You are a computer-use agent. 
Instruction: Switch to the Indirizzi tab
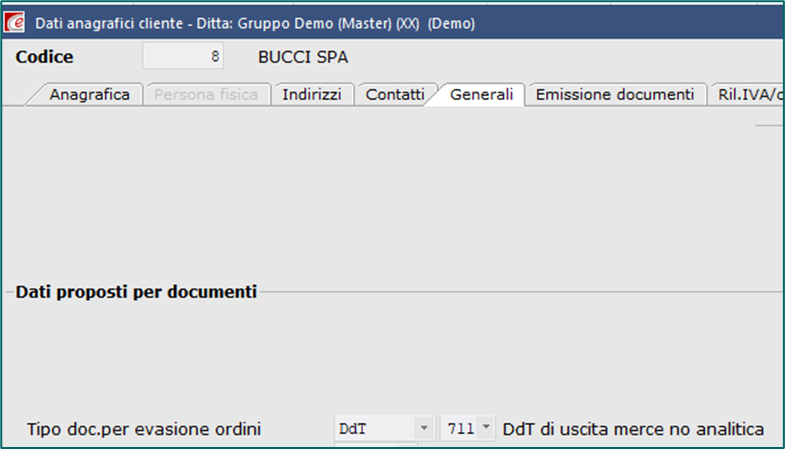[312, 94]
